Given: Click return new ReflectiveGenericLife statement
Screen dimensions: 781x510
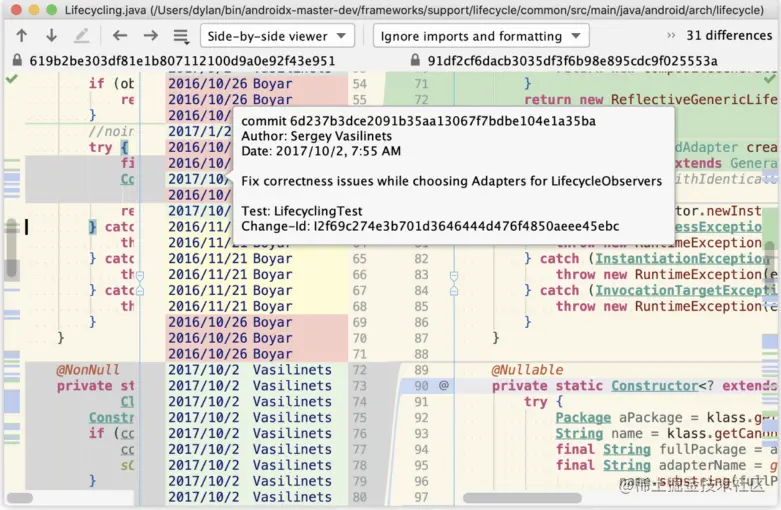Looking at the screenshot, I should pyautogui.click(x=651, y=99).
